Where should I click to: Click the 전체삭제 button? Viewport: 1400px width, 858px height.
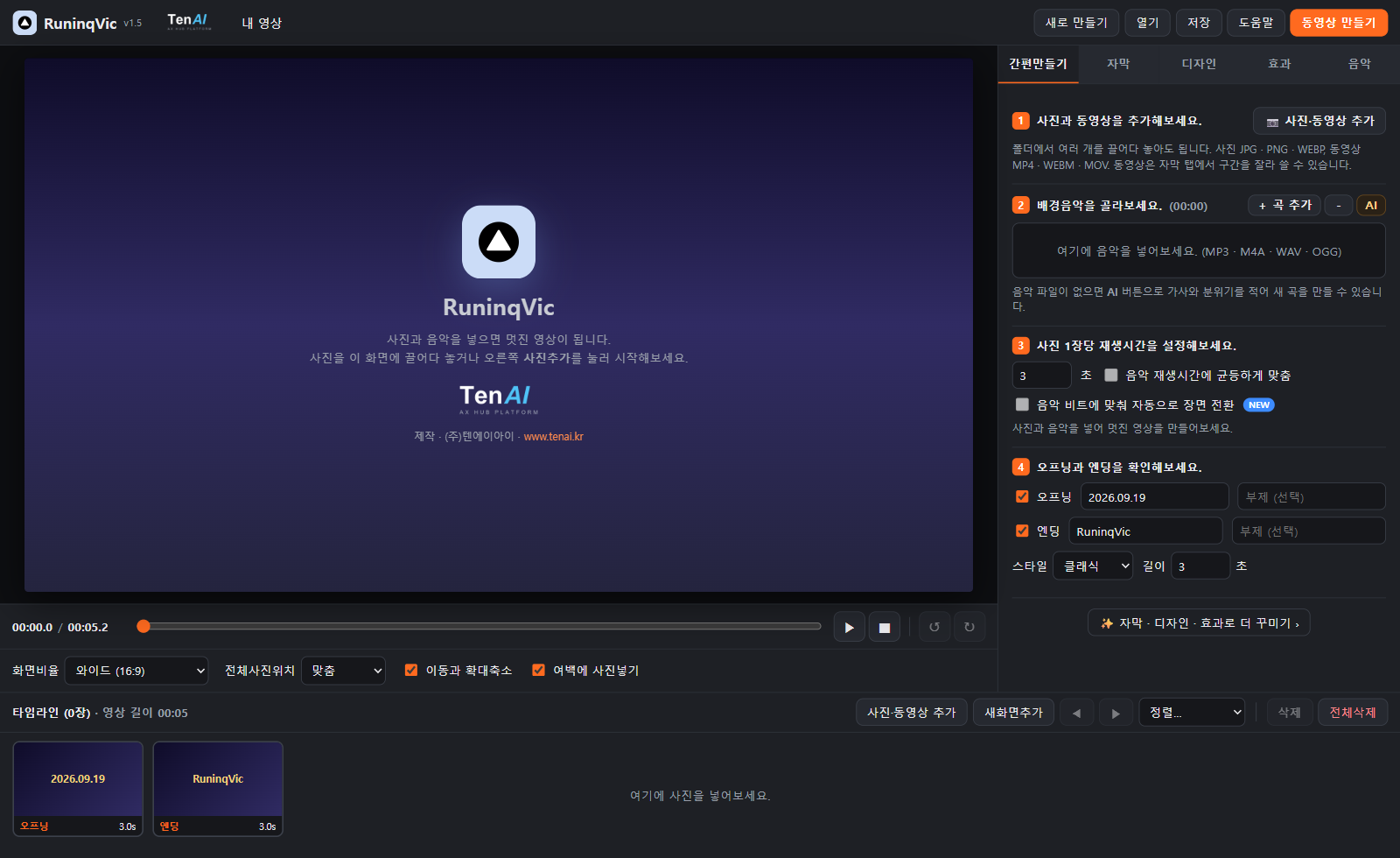tap(1353, 713)
